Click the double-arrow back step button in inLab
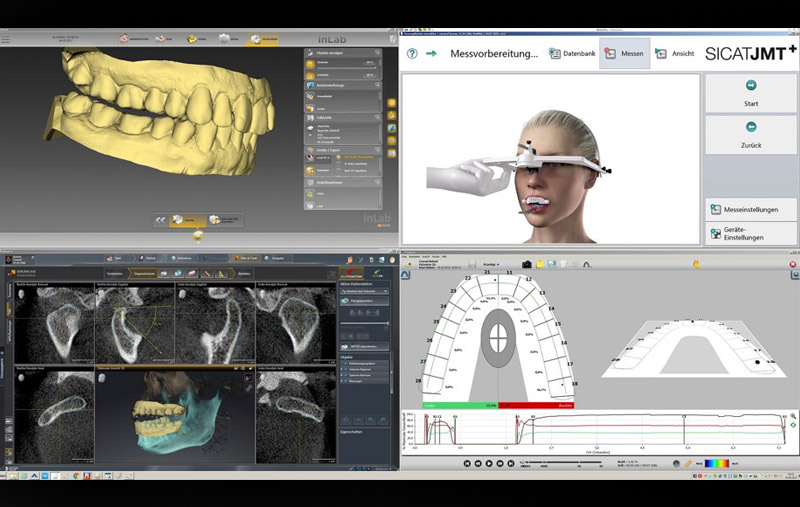 tap(160, 220)
